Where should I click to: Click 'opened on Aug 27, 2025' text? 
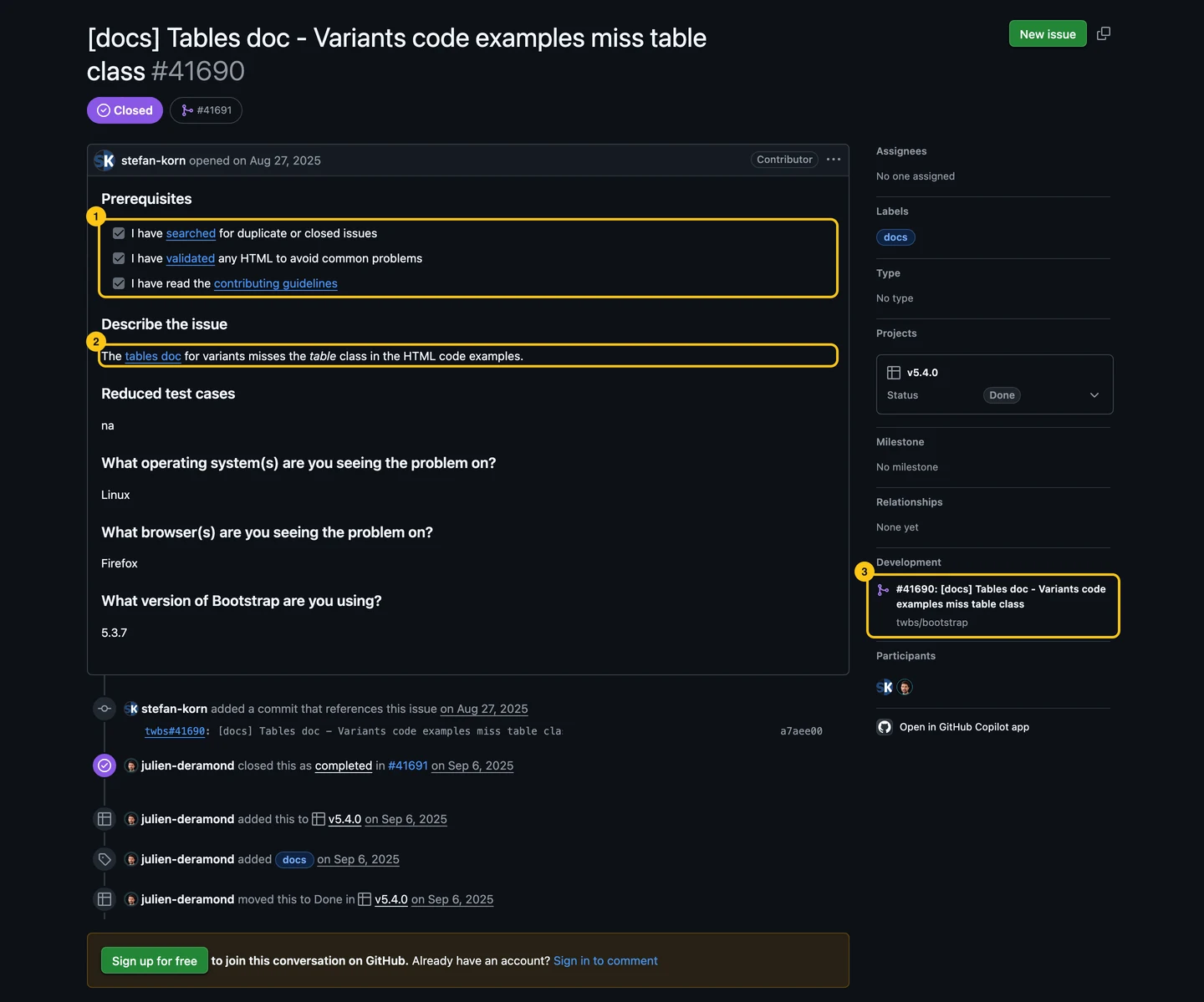[255, 160]
